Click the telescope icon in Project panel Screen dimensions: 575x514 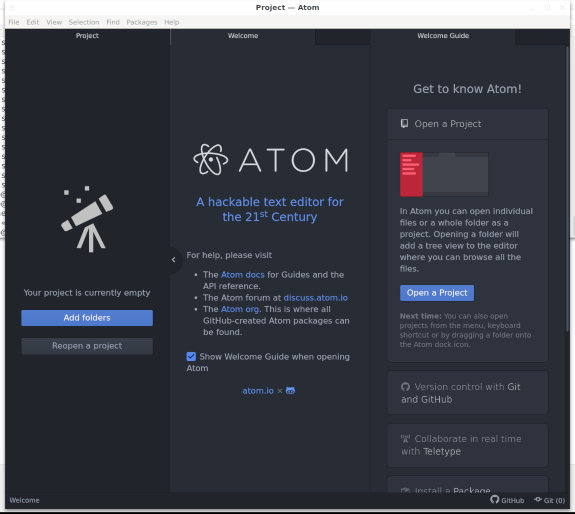[x=87, y=219]
